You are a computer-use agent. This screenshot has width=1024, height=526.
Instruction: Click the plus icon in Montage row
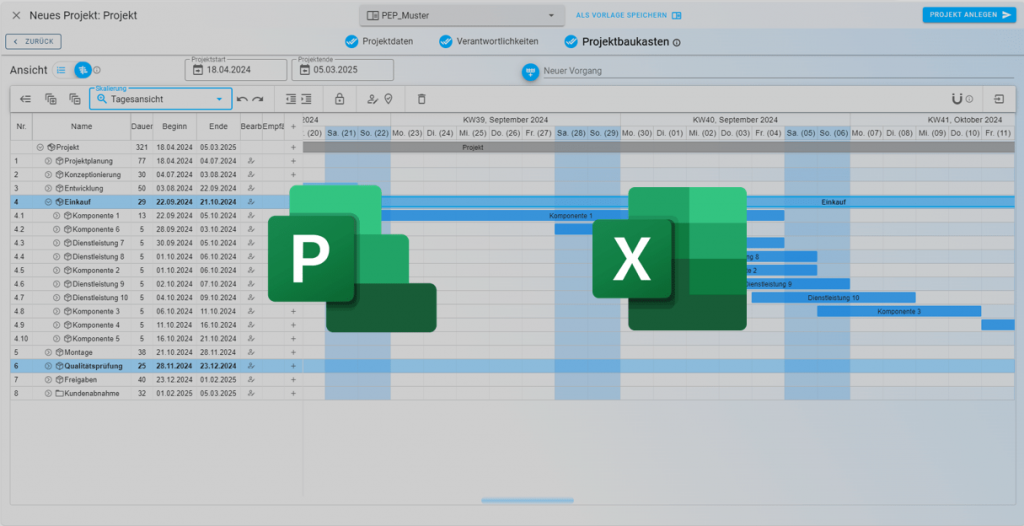pos(293,352)
